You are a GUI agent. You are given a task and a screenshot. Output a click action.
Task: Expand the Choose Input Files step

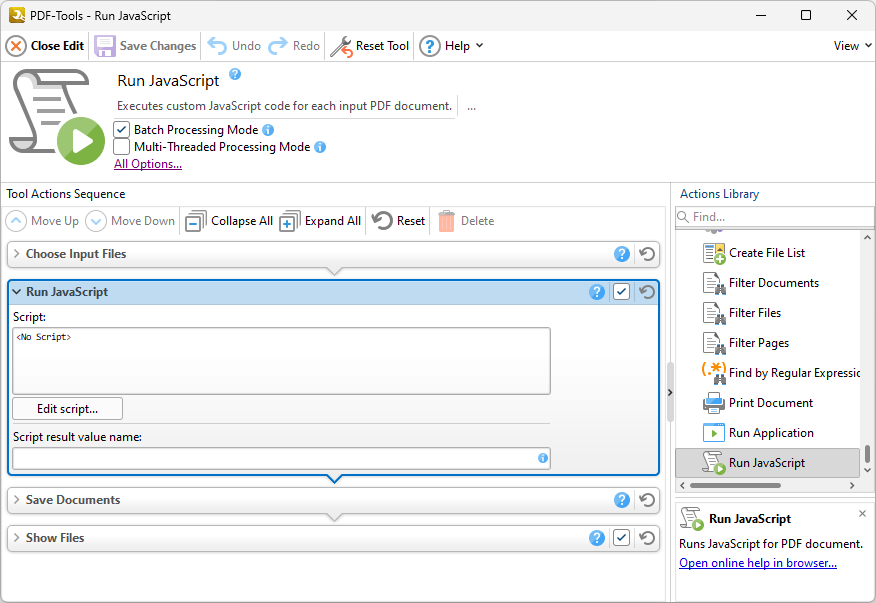coord(17,254)
